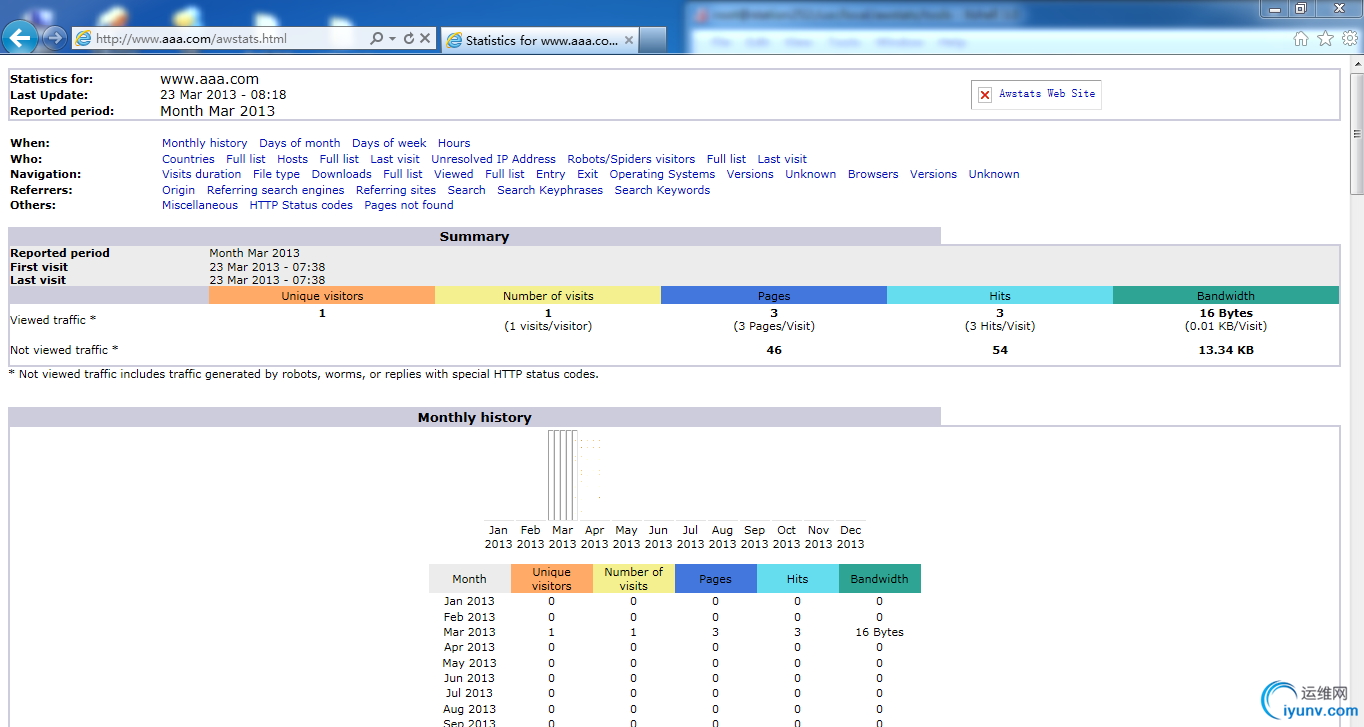
Task: Jump to the Hours report link
Action: [x=454, y=143]
